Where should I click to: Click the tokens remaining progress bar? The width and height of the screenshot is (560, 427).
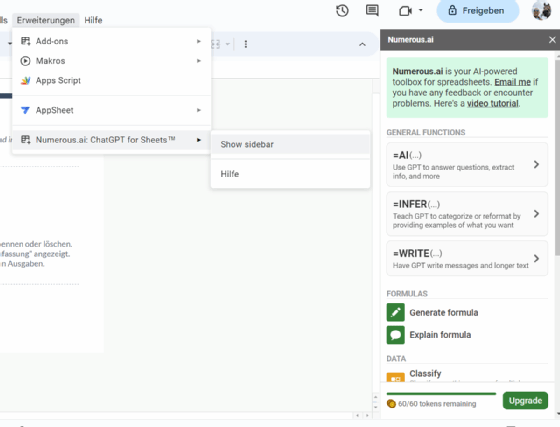click(x=441, y=394)
